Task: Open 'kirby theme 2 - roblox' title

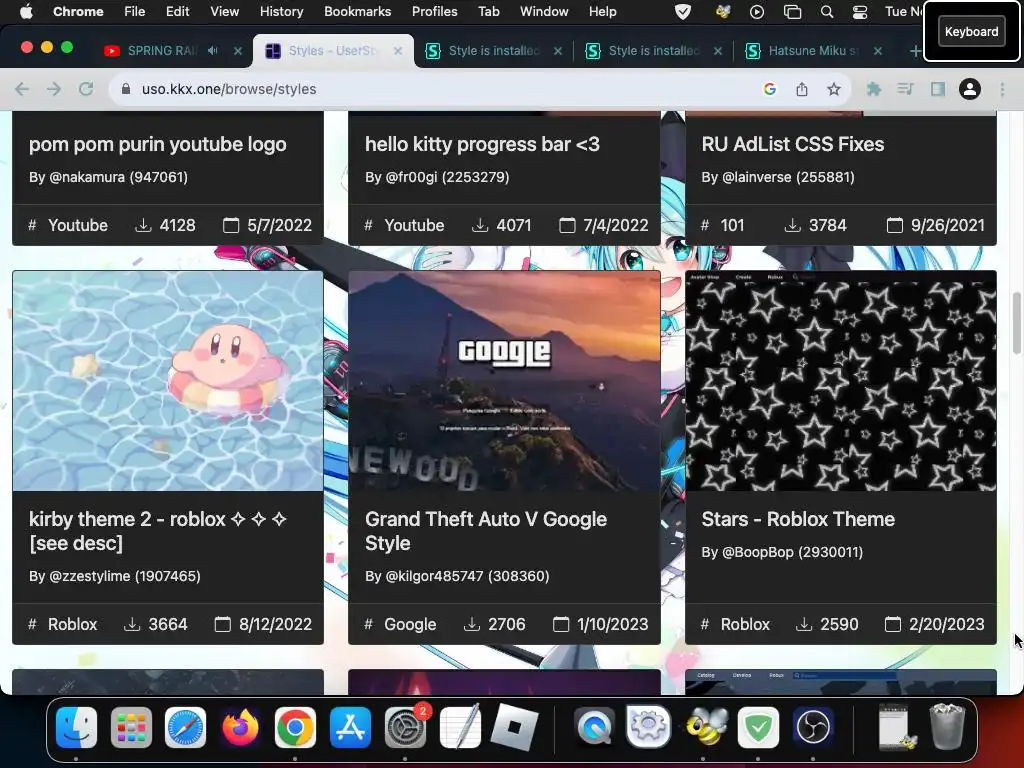Action: tap(157, 531)
